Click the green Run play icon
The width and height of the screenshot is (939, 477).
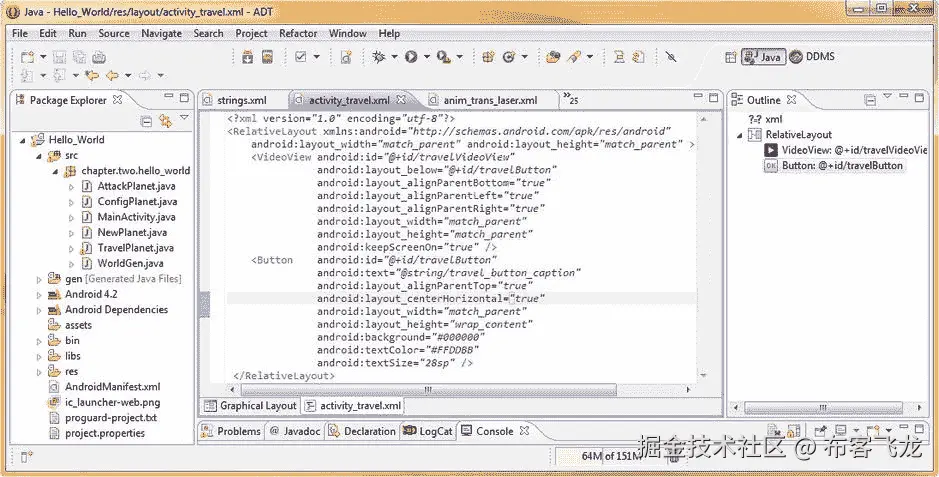pyautogui.click(x=411, y=57)
